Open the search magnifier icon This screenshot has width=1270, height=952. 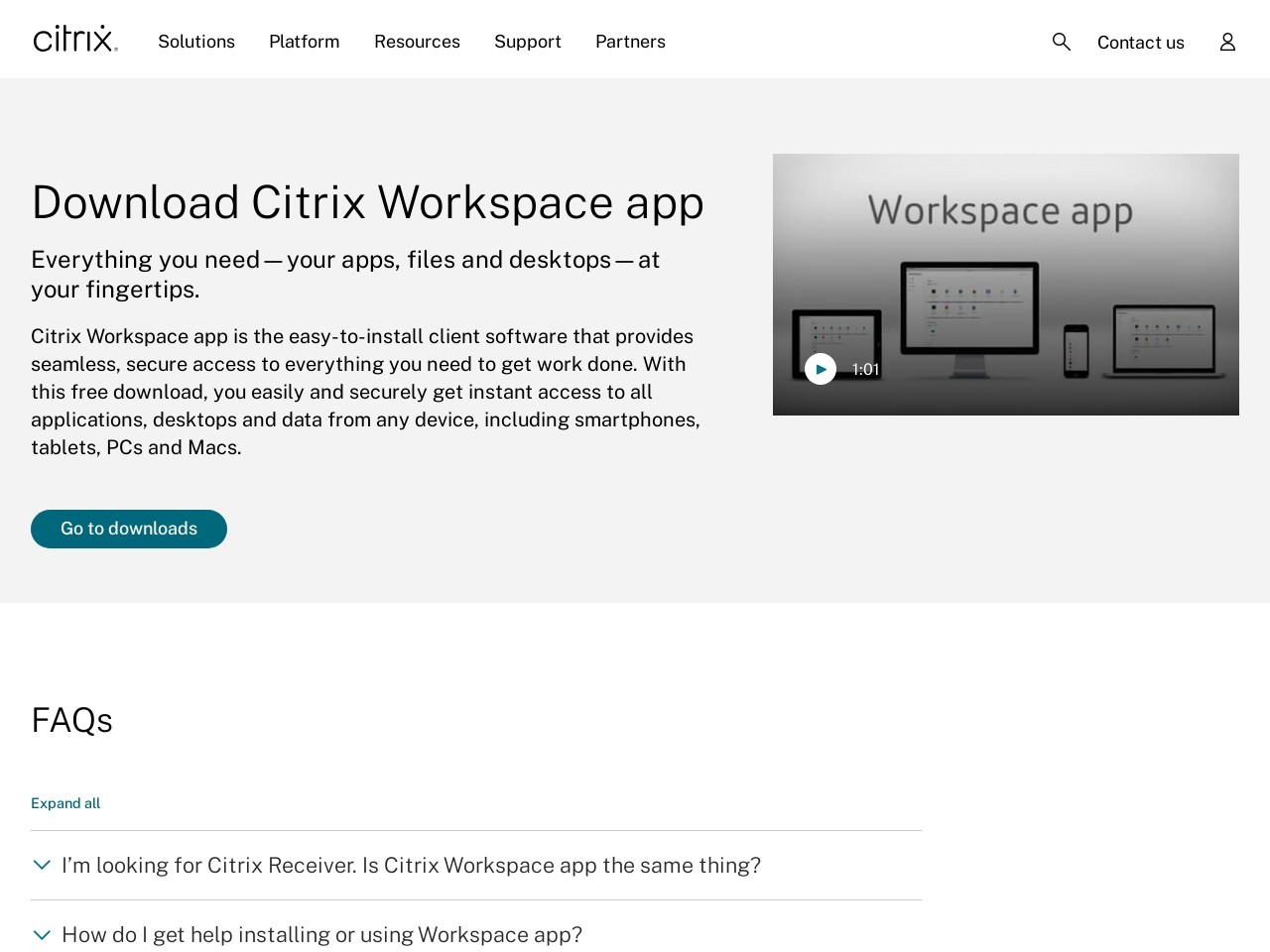pos(1062,42)
